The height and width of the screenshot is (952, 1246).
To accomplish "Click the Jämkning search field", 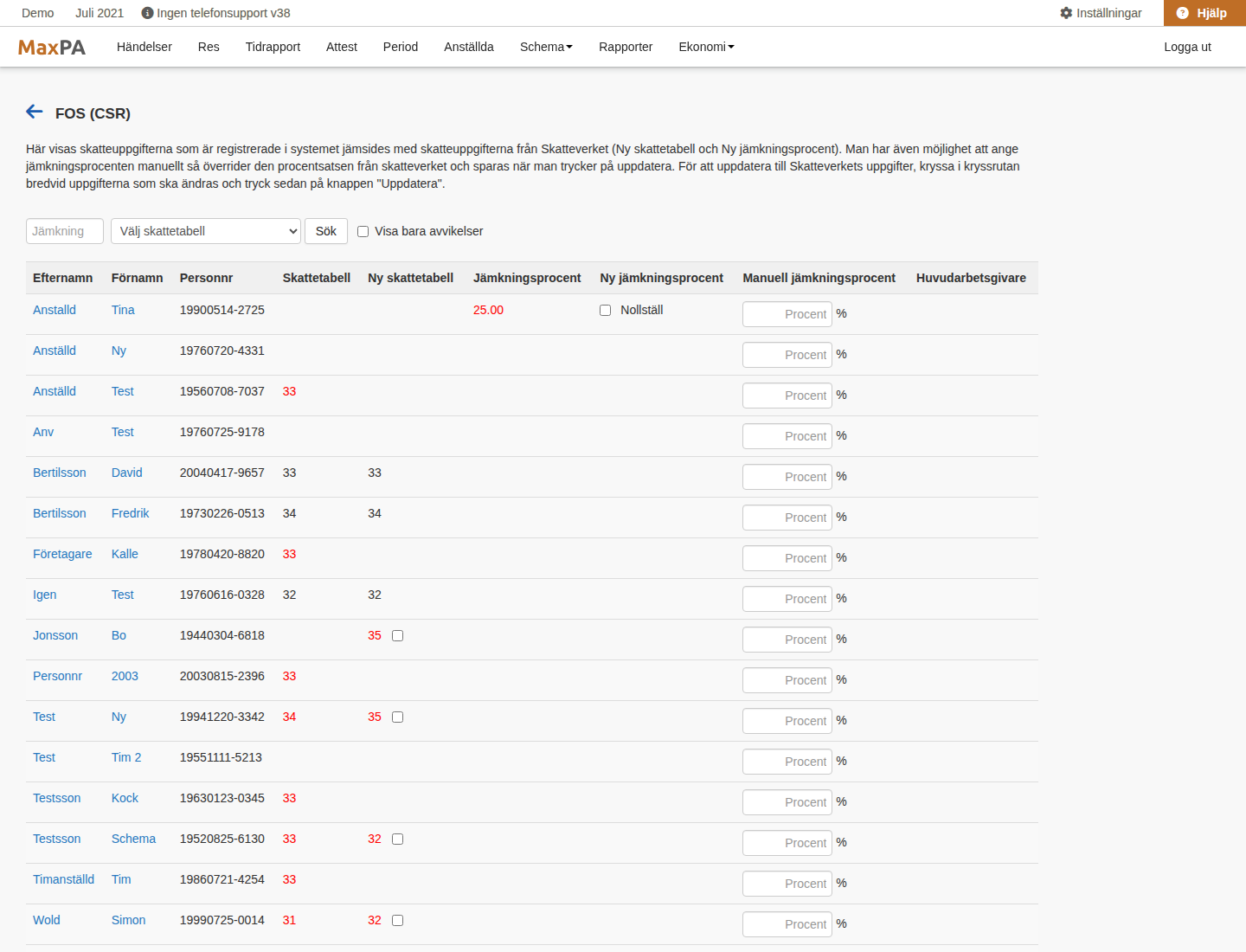I will tap(65, 231).
